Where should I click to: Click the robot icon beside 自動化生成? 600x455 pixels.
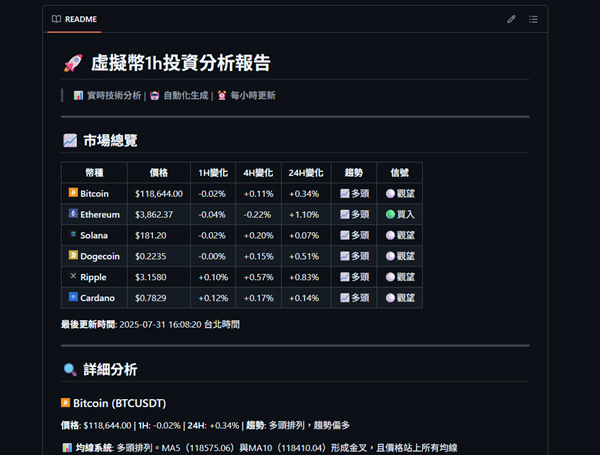point(155,95)
